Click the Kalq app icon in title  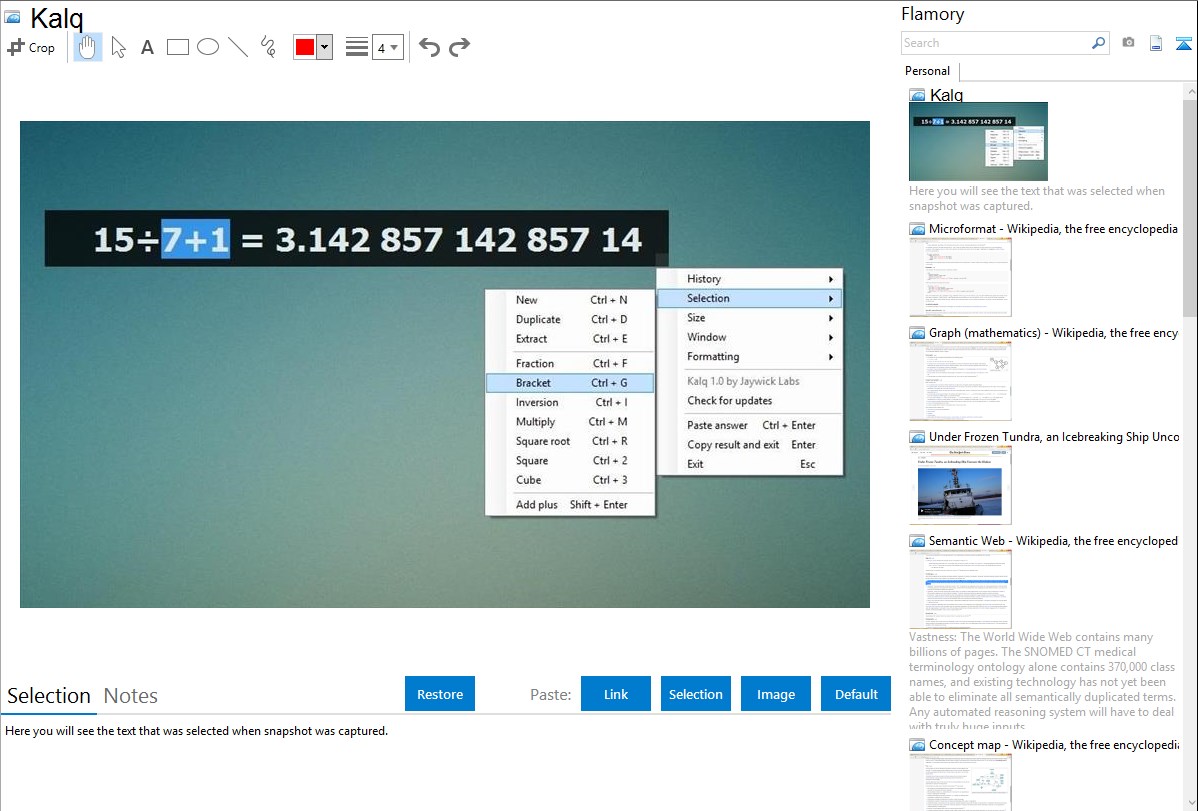[12, 17]
